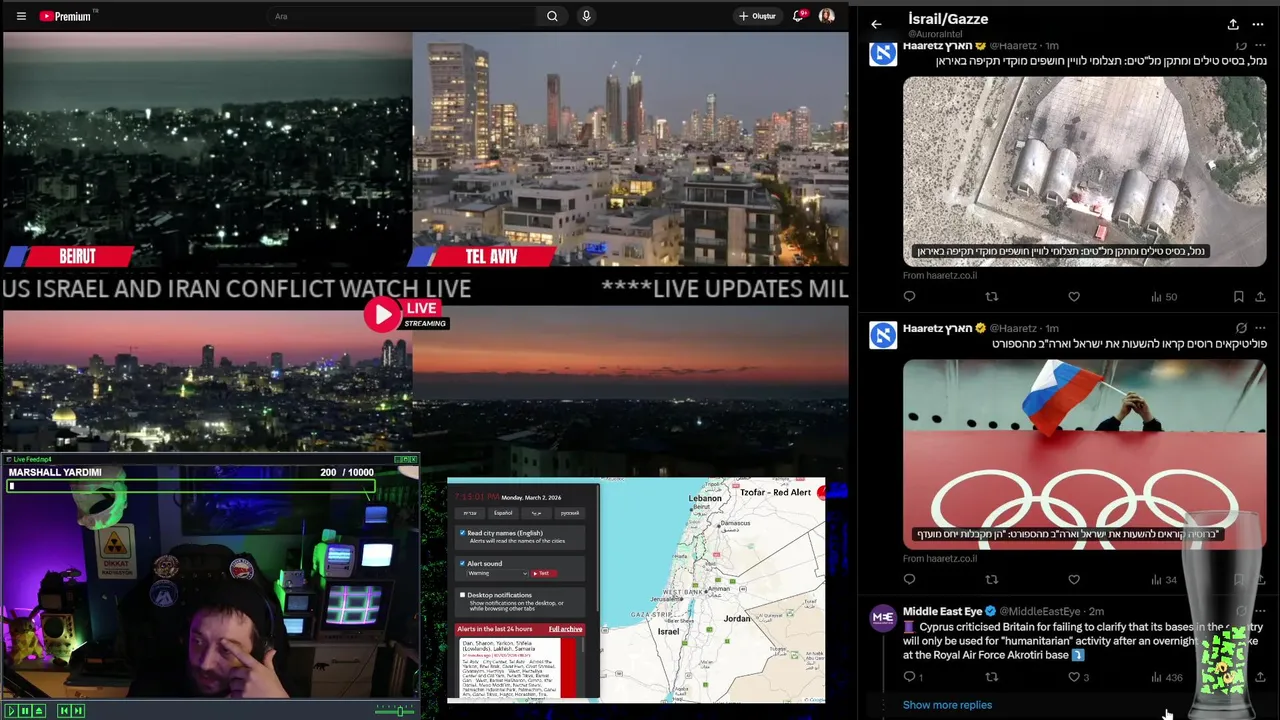
Task: Focus the YouTube Ara search field
Action: pos(400,16)
